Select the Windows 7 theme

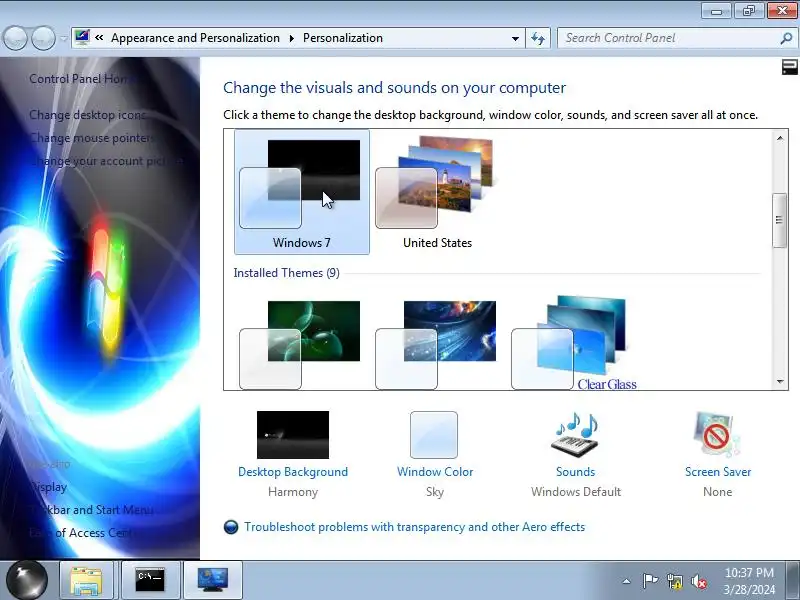pos(302,192)
